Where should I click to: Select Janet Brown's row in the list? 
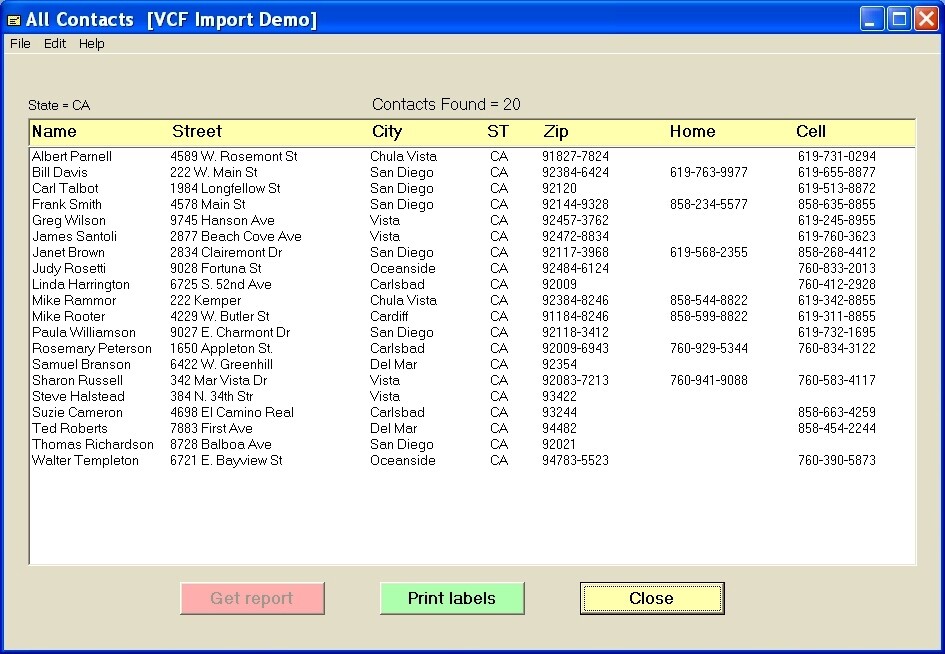tap(68, 252)
